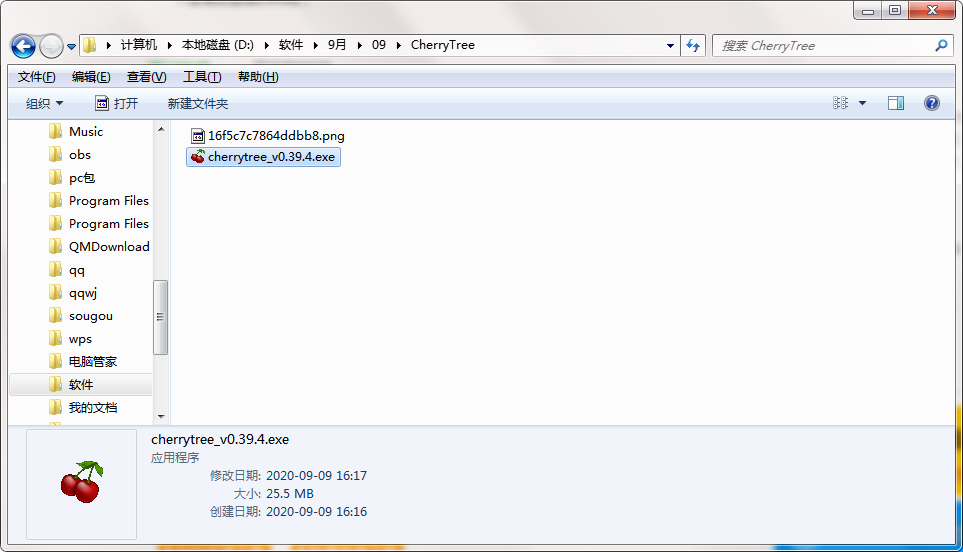Select the obs folder in sidebar
This screenshot has width=963, height=552.
[x=80, y=155]
